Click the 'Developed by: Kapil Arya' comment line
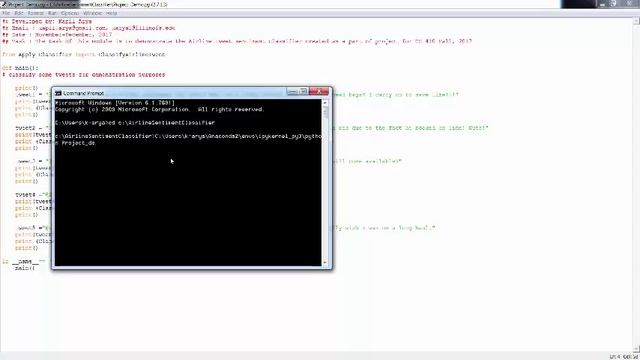 click(x=47, y=21)
